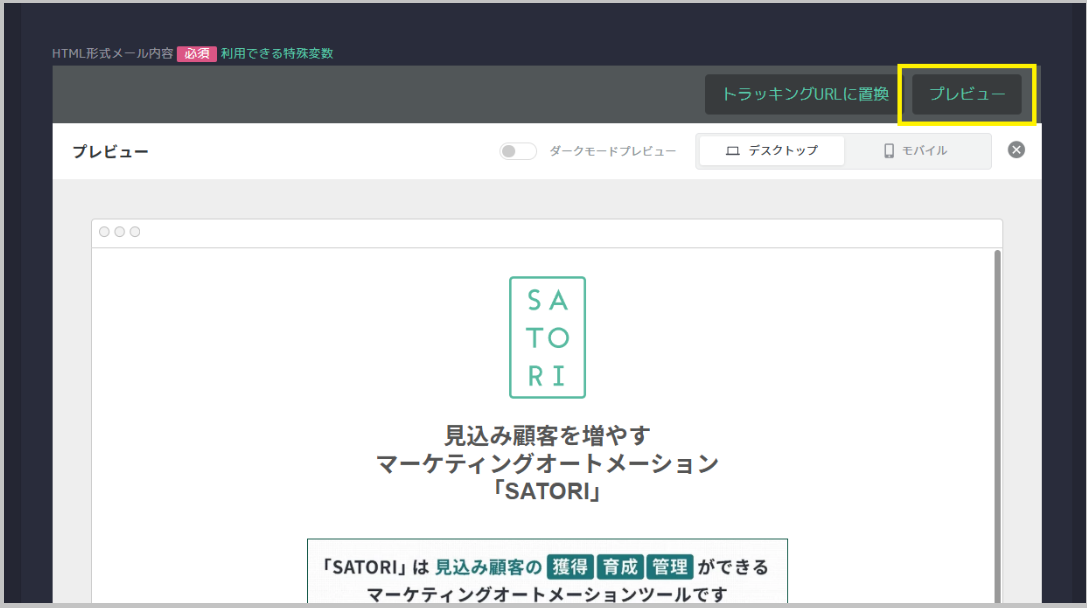
Task: Click the トラッキングURLに置換 button
Action: pos(804,94)
